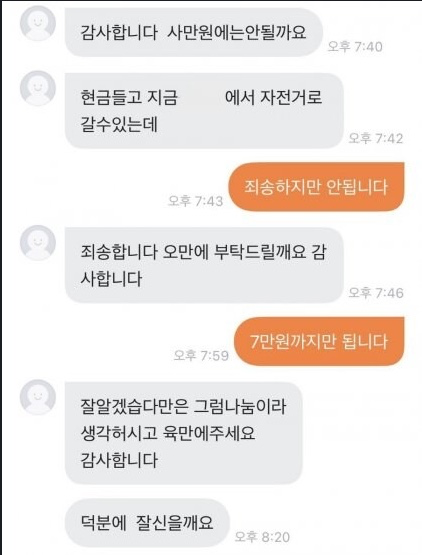Select orange bubble 7만원까지만 됩니다
This screenshot has width=422, height=555.
319,341
